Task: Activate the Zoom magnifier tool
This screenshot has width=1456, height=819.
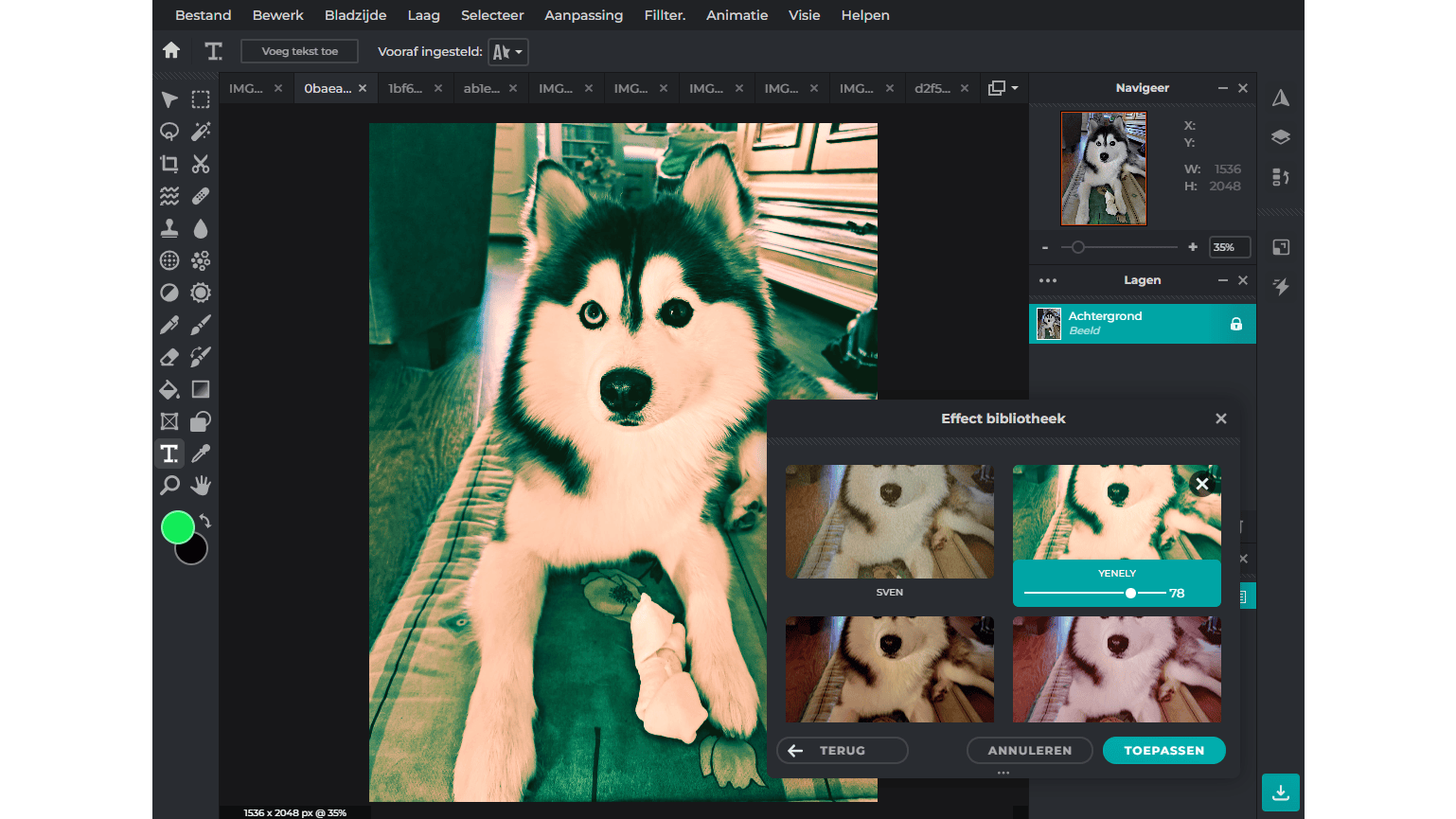Action: coord(169,486)
